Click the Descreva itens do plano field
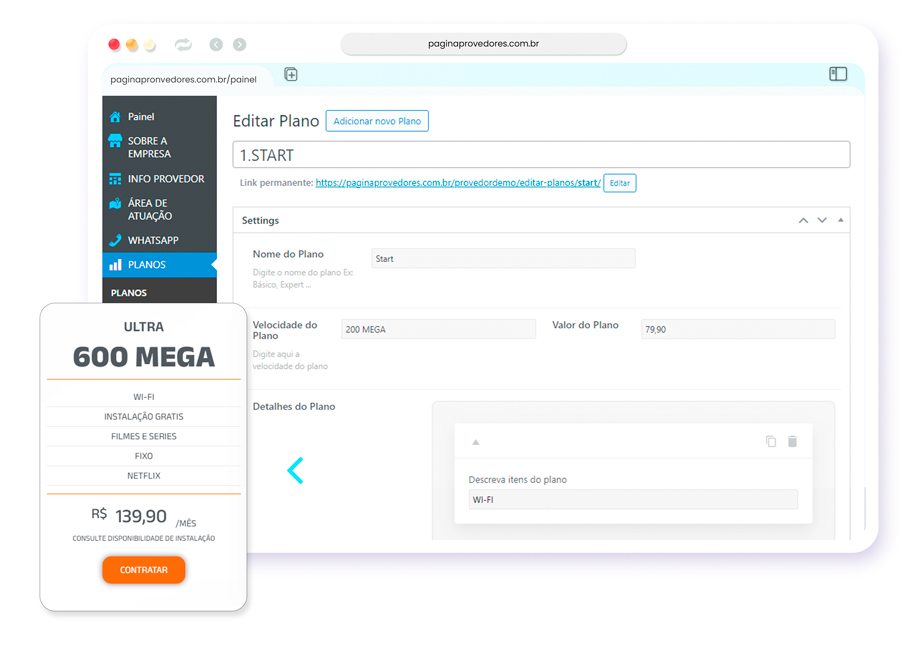The width and height of the screenshot is (900, 653). (x=633, y=499)
